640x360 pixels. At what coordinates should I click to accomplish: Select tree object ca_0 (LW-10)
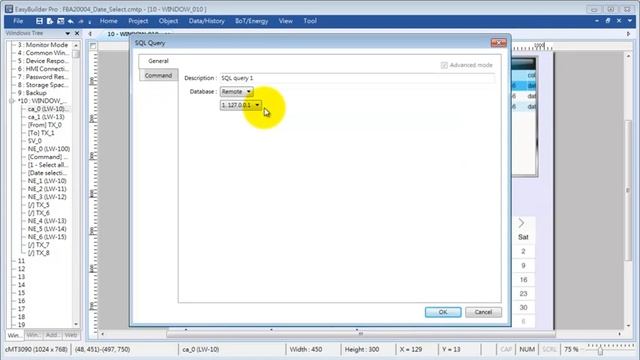48,109
